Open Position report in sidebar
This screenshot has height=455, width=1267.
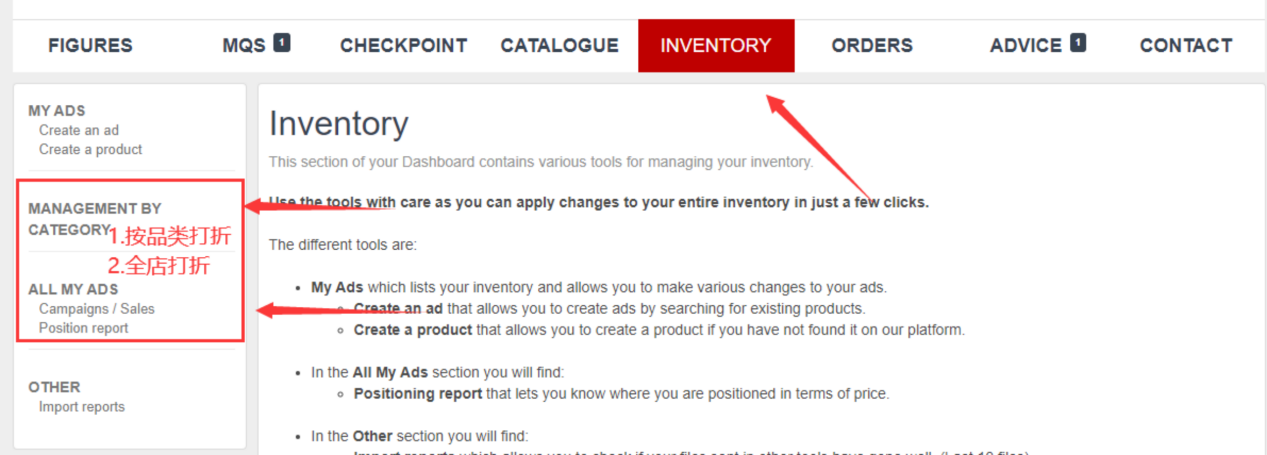[x=84, y=328]
